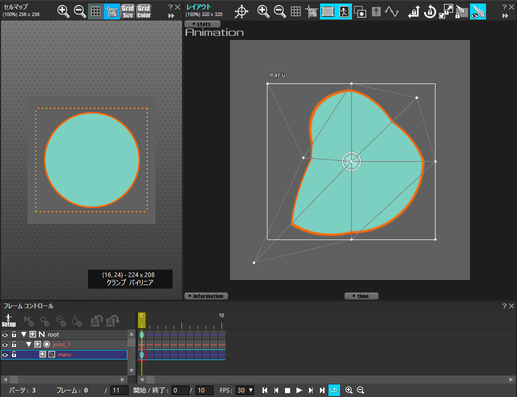The image size is (517, 397).
Task: Open the Grid Color setting
Action: pos(144,11)
